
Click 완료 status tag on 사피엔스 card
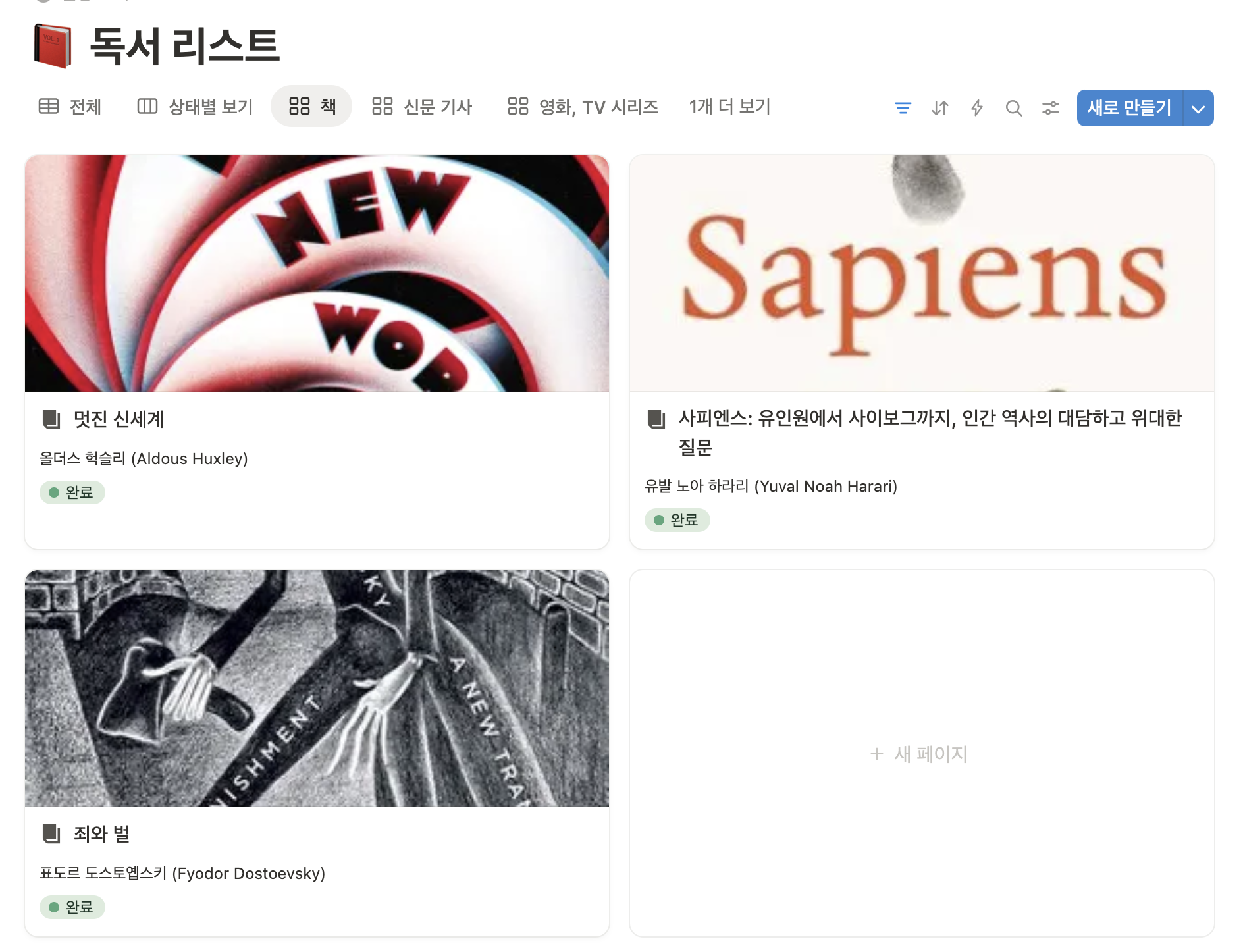click(x=677, y=520)
